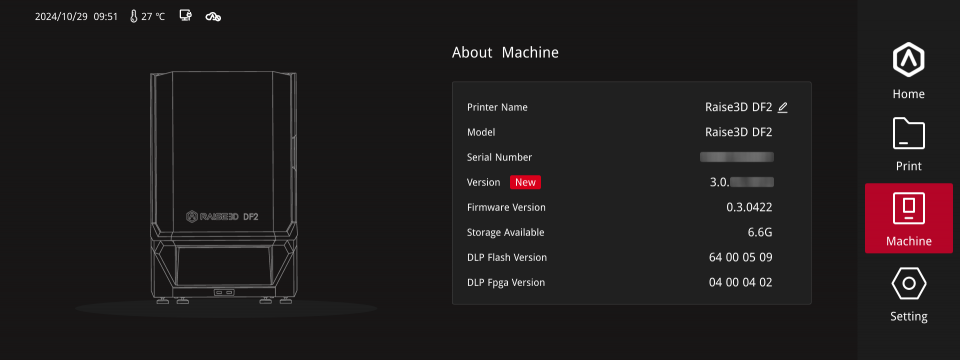This screenshot has width=960, height=360.
Task: Click the Firmware Version value 0.3.0422
Action: point(749,208)
